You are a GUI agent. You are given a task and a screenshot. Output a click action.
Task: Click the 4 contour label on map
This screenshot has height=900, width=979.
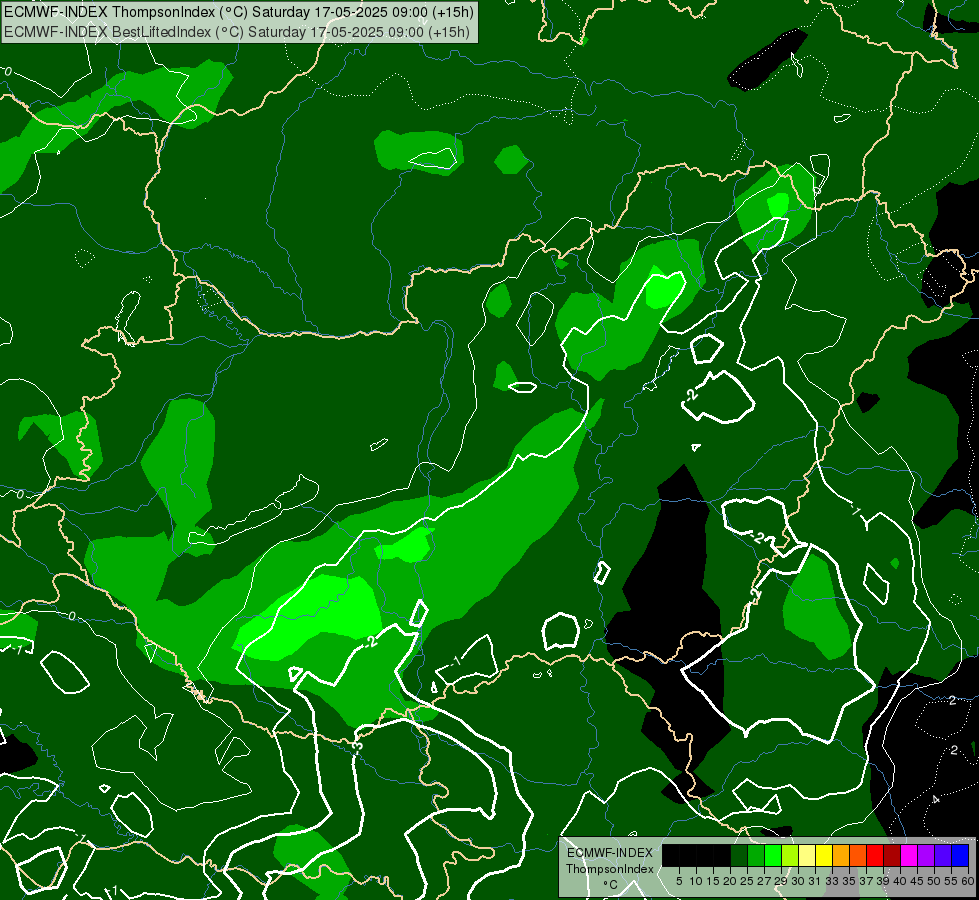pos(935,799)
